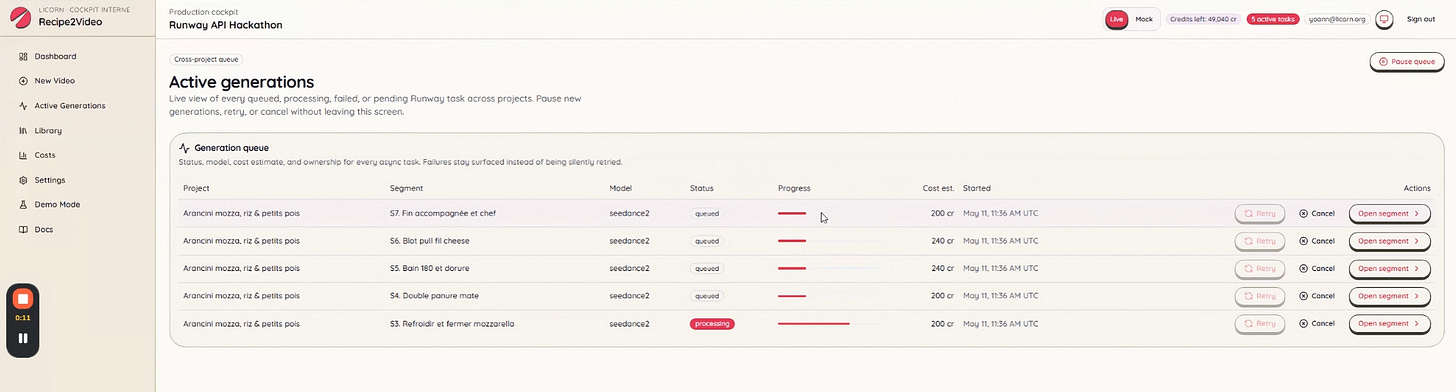Click queued status in S4 row
Image resolution: width=1456 pixels, height=392 pixels.
(707, 296)
